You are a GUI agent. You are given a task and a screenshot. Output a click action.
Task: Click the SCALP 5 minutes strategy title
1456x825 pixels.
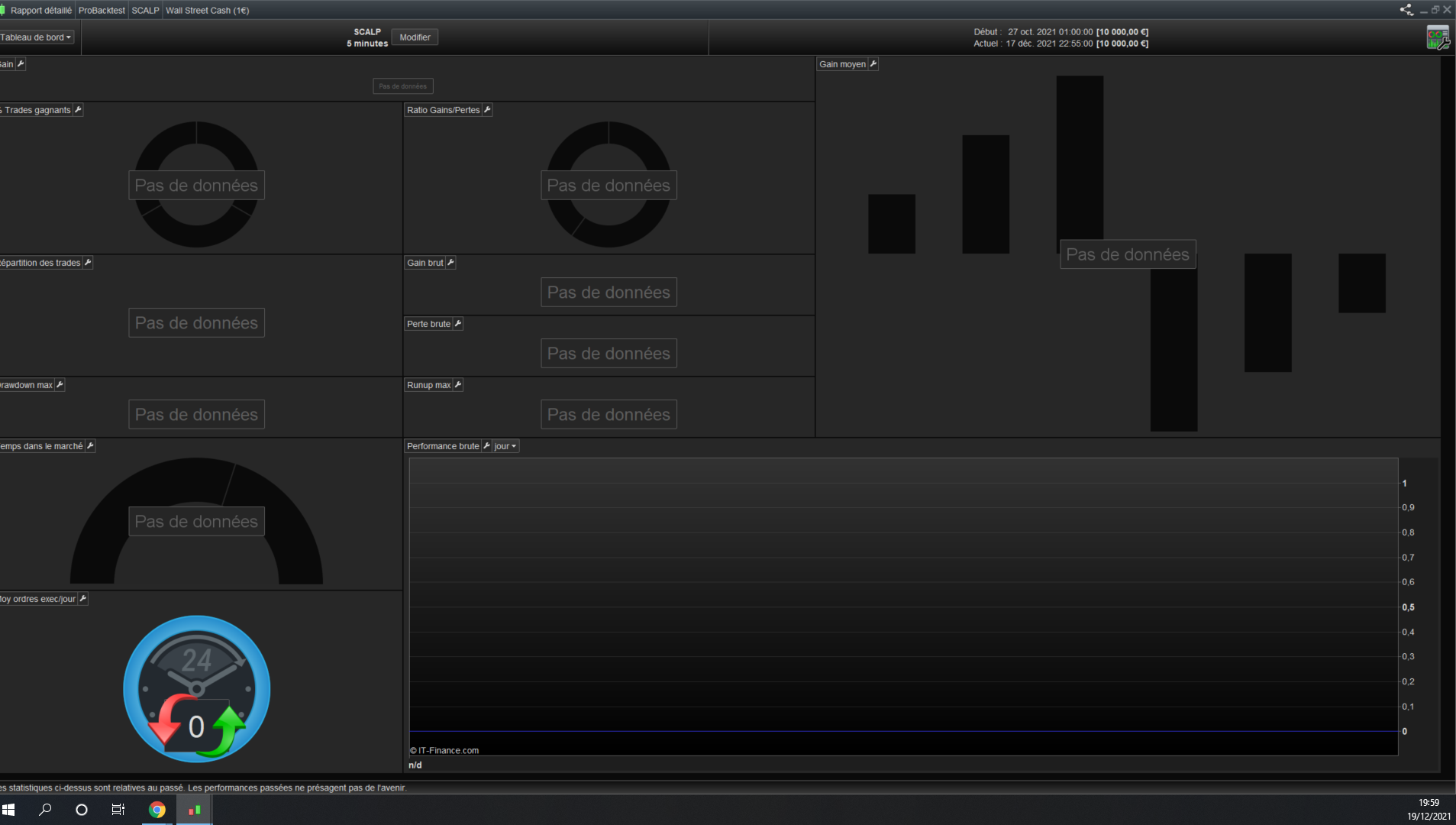pos(367,37)
